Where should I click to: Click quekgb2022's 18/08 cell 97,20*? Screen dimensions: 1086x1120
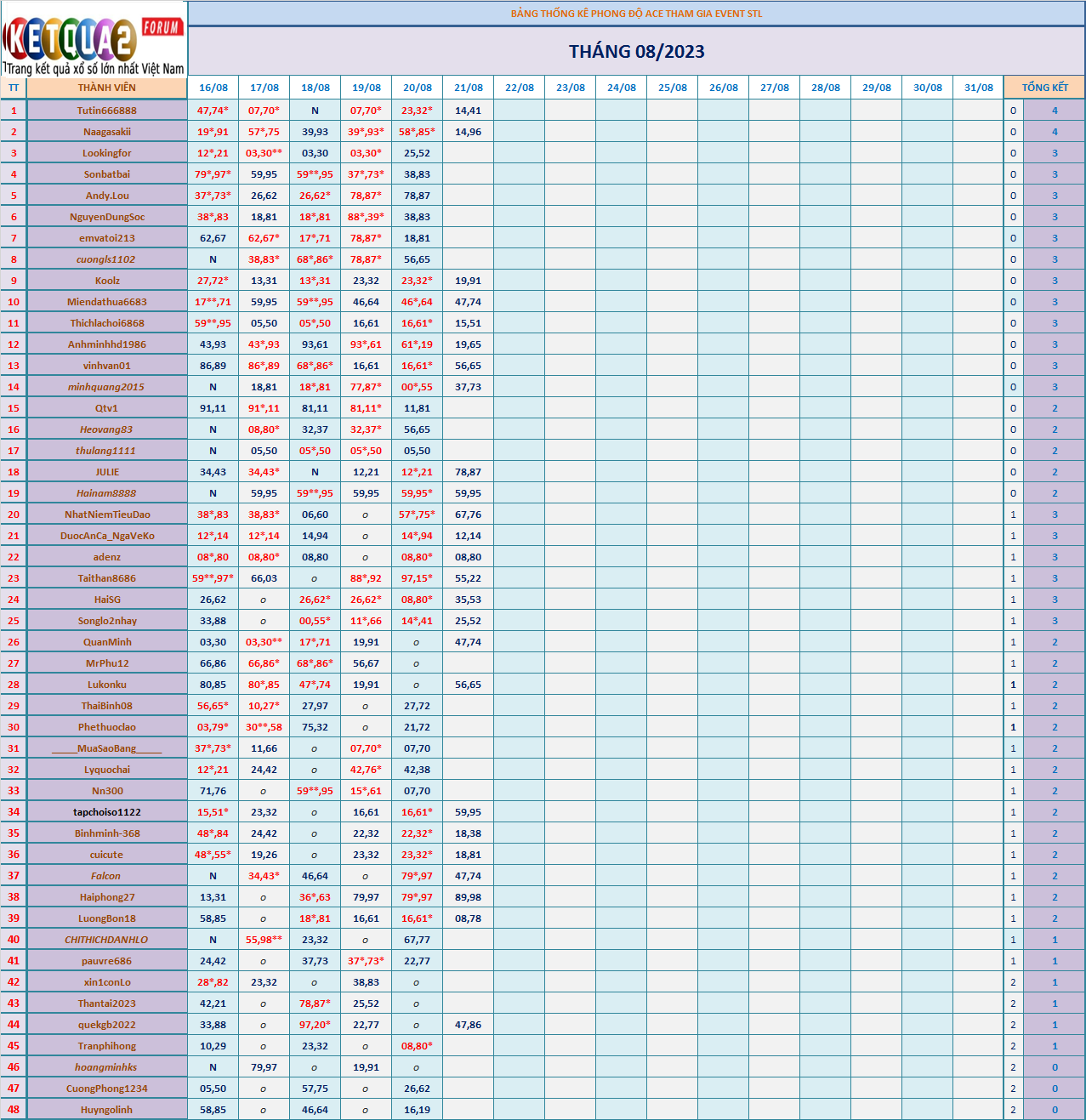[x=316, y=1025]
